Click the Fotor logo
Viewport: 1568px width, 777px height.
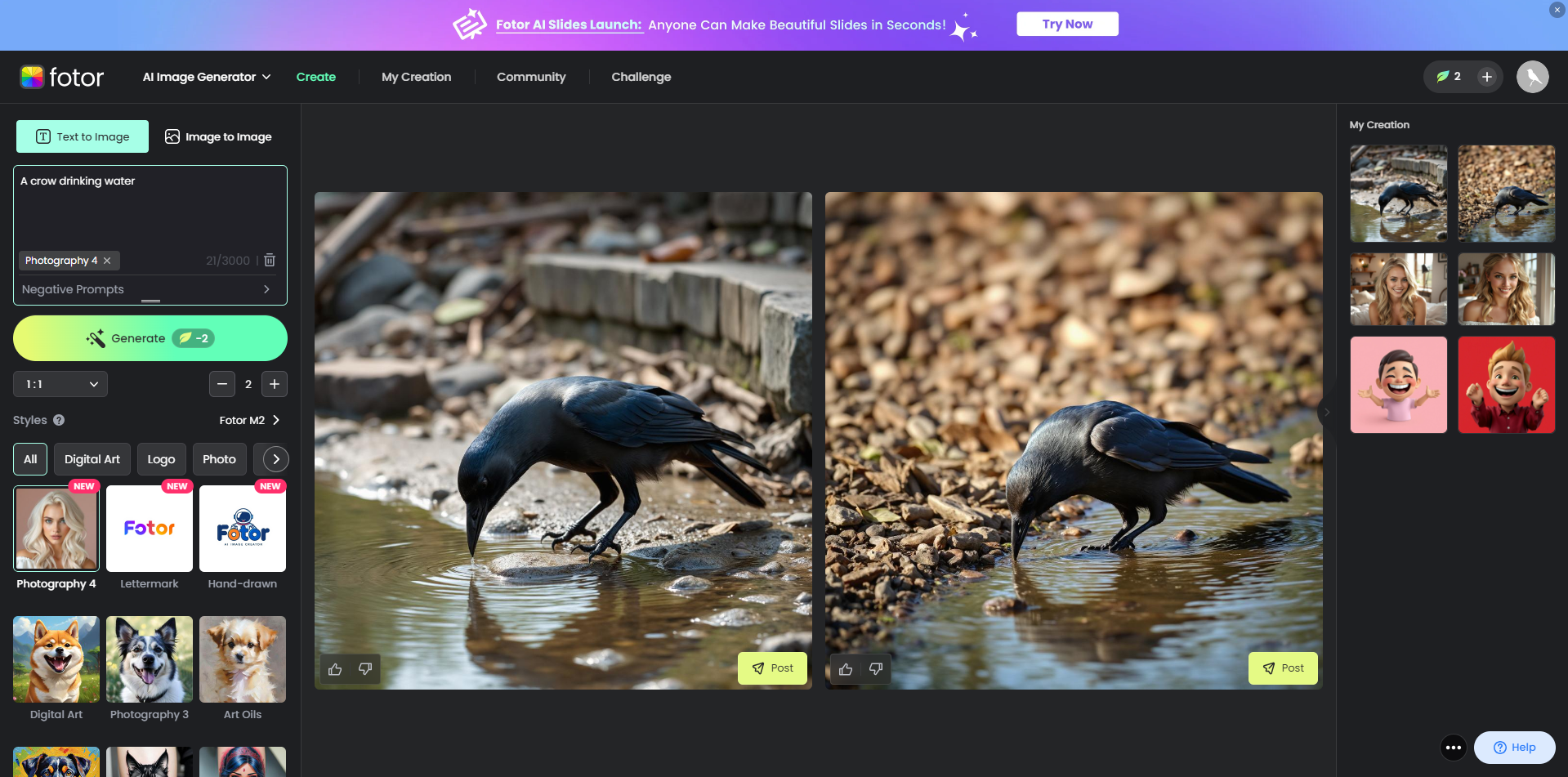62,77
